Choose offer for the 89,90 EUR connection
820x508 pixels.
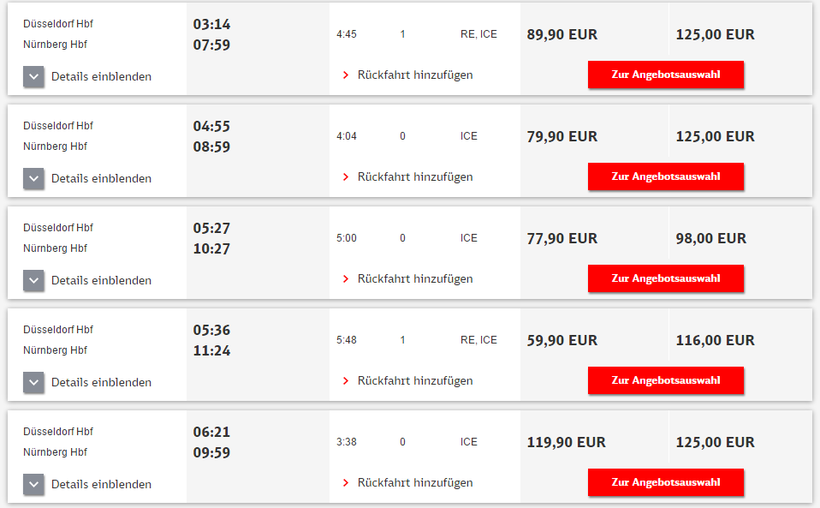click(665, 75)
